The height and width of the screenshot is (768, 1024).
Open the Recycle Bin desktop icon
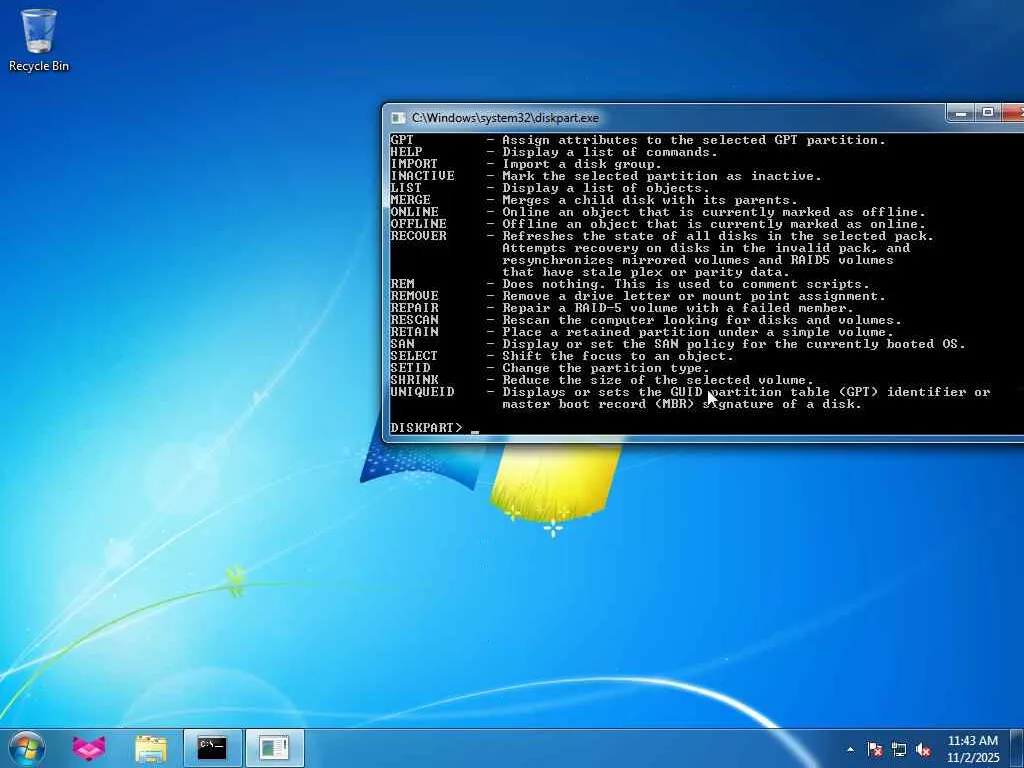tap(39, 39)
